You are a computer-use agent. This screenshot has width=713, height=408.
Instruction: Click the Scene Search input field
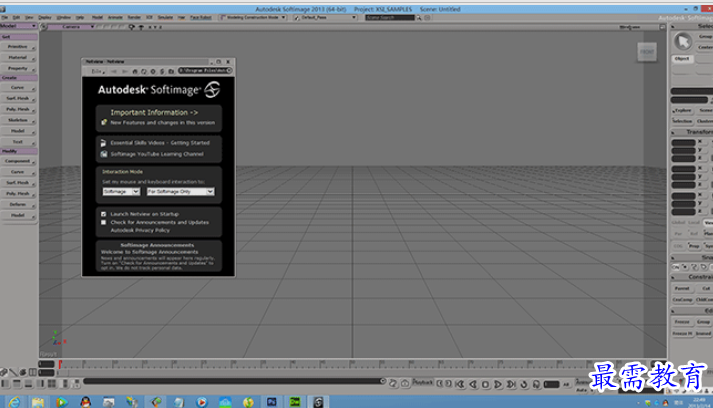click(x=390, y=18)
